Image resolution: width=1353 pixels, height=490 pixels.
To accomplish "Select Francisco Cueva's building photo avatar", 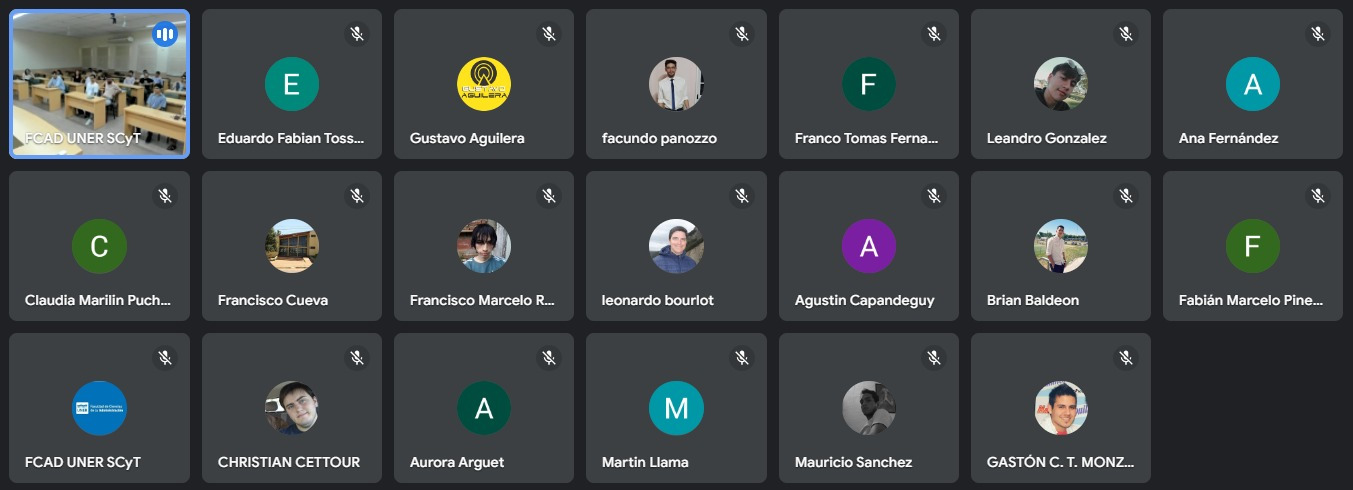I will click(292, 246).
